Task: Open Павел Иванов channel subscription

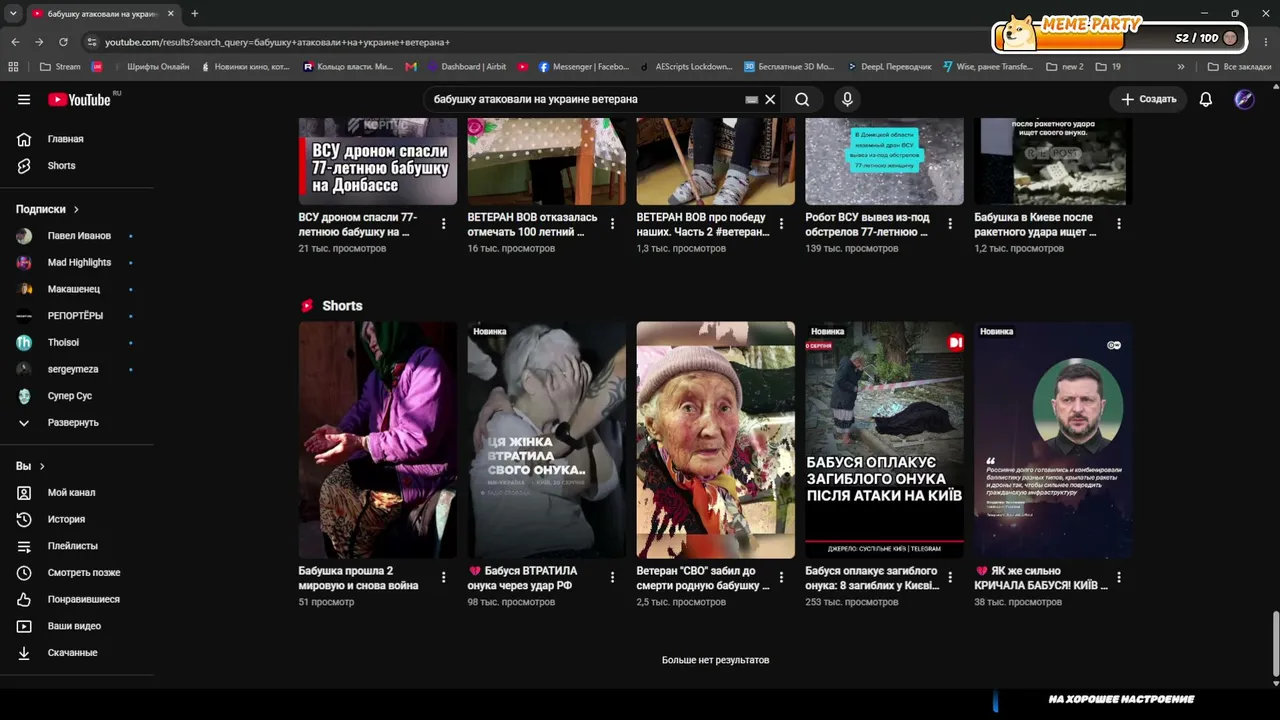Action: pos(77,236)
